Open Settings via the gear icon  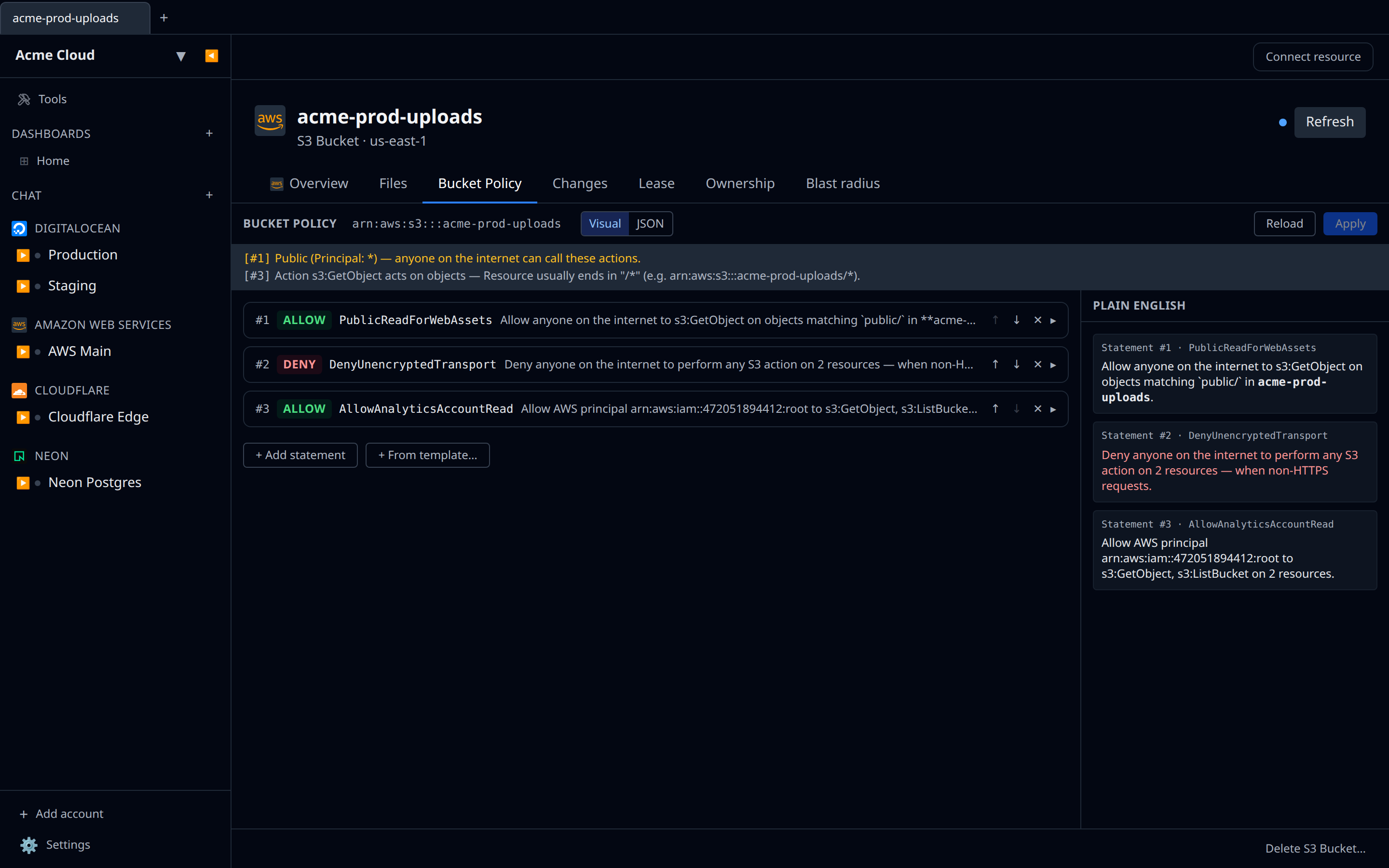click(x=29, y=845)
